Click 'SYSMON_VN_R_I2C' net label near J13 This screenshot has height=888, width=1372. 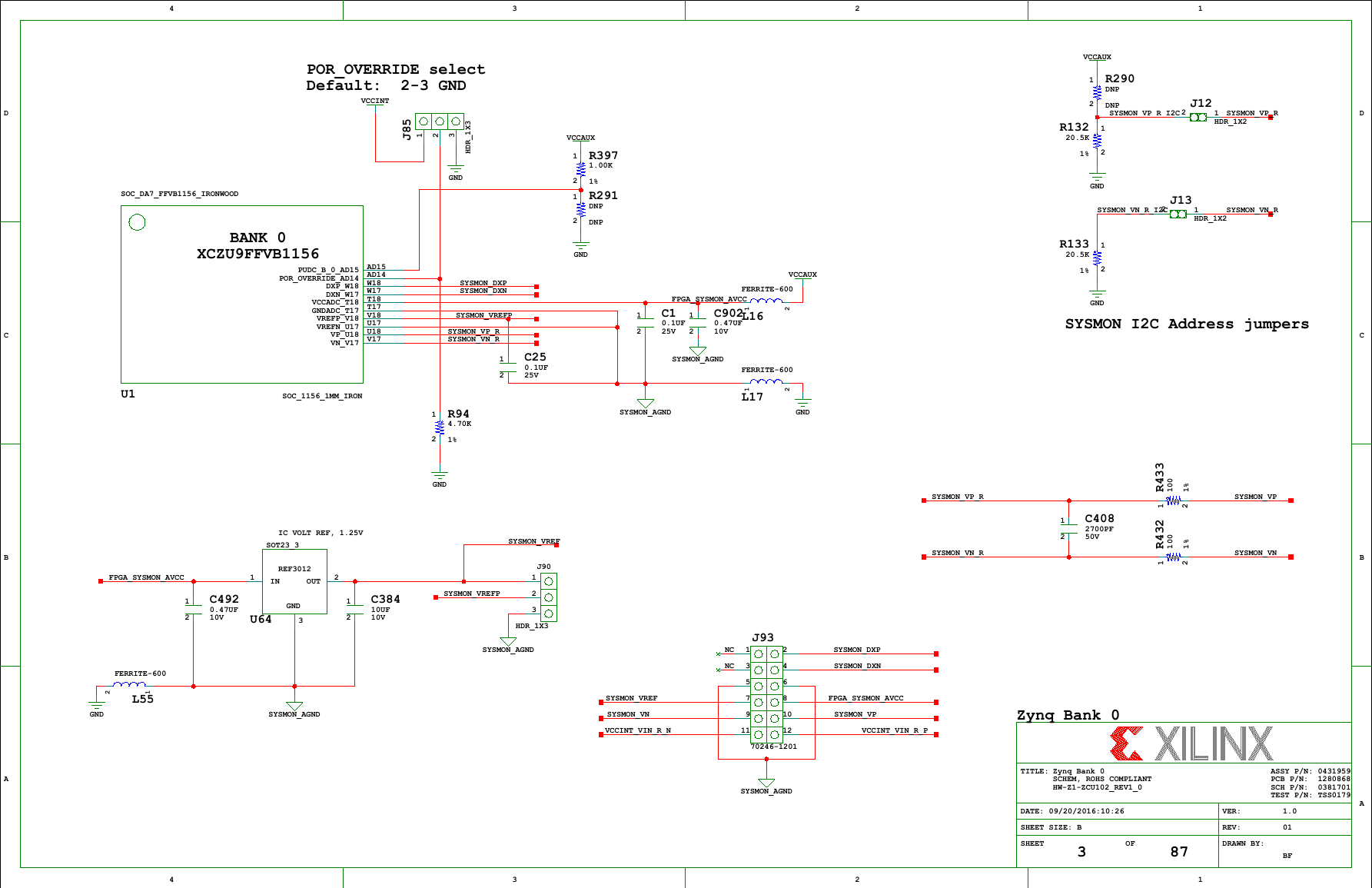click(x=1133, y=210)
